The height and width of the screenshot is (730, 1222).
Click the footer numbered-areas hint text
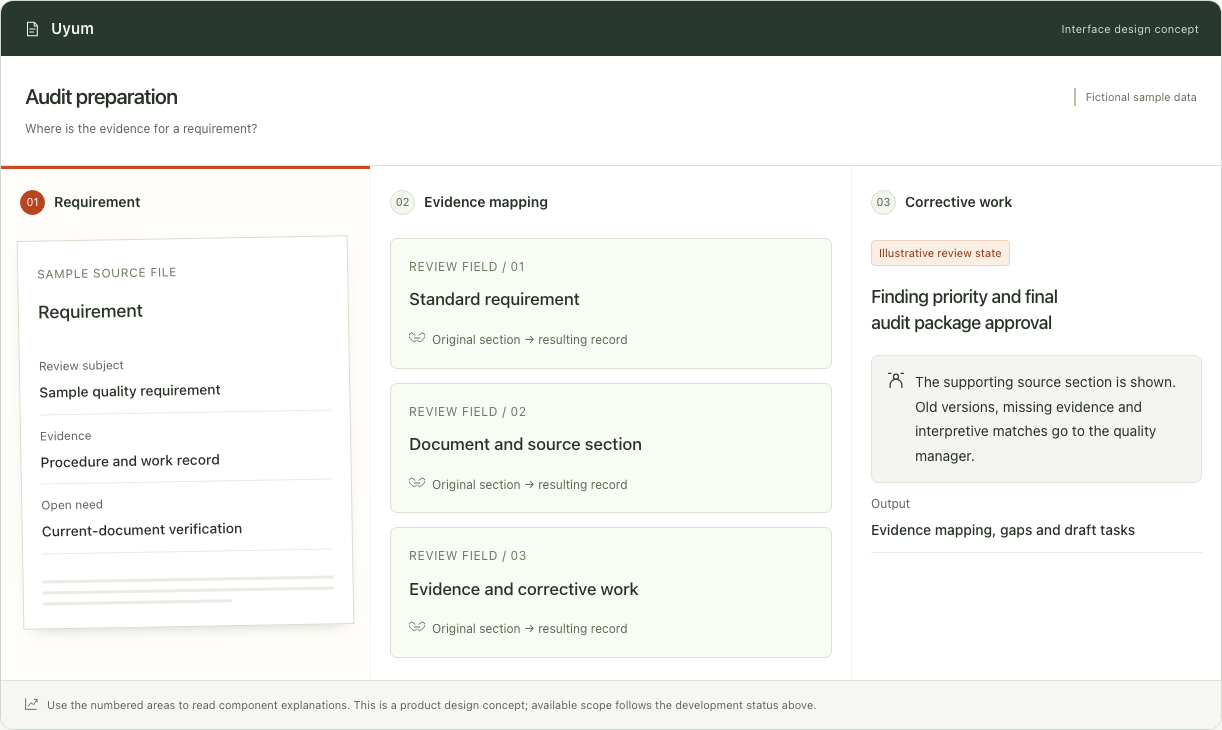431,705
